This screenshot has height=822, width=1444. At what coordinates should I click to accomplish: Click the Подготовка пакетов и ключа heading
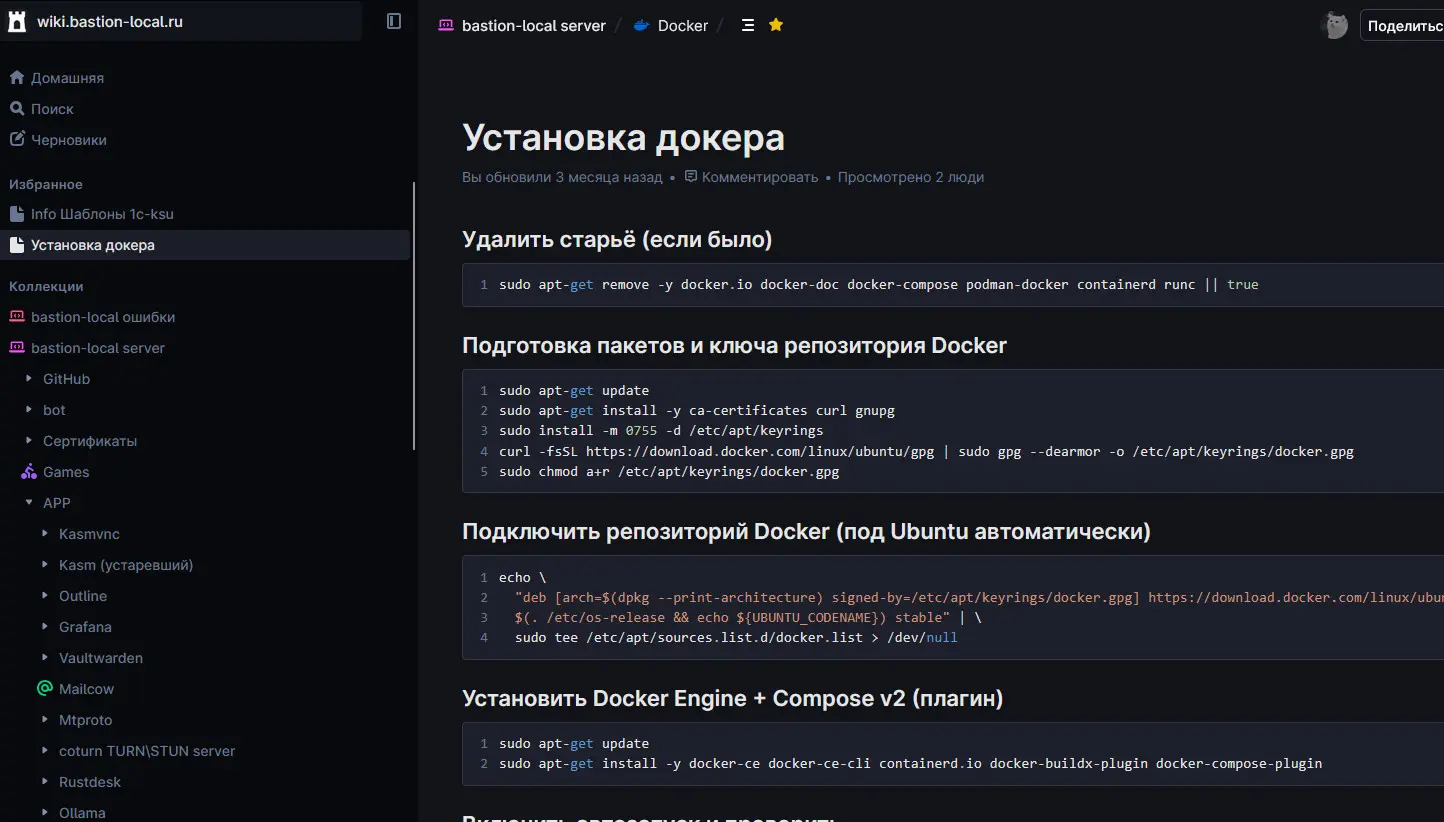(734, 346)
